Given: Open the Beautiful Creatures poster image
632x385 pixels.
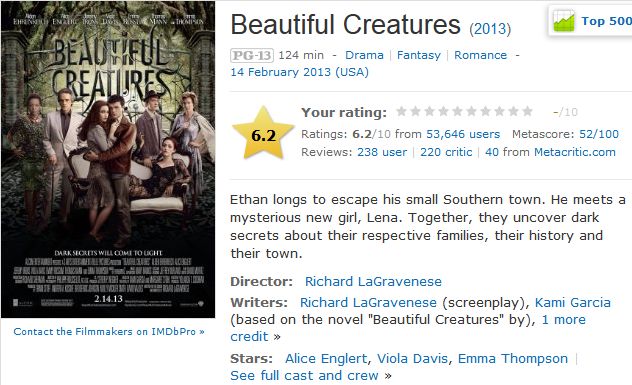Looking at the screenshot, I should coord(108,159).
